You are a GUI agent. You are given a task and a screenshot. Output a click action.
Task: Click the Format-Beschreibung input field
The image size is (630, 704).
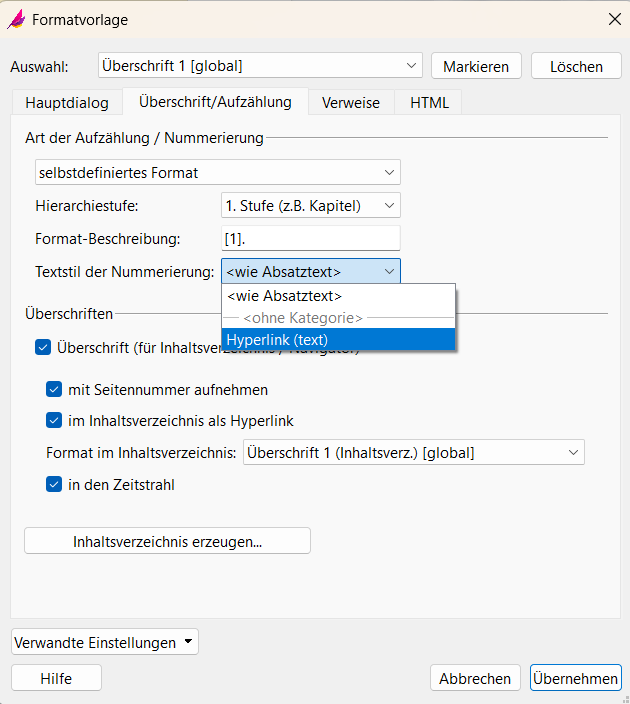(x=310, y=238)
